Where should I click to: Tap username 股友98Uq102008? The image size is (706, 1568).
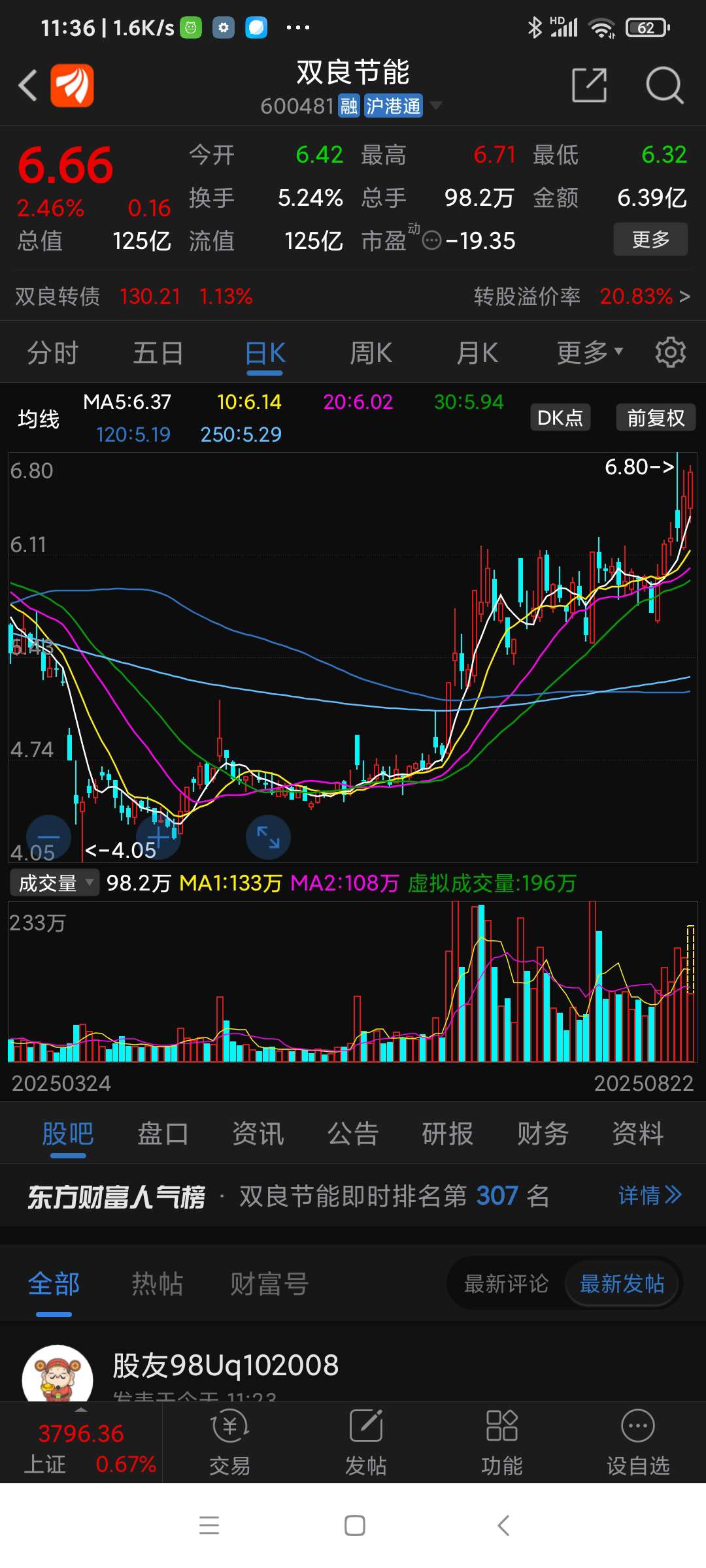226,1365
